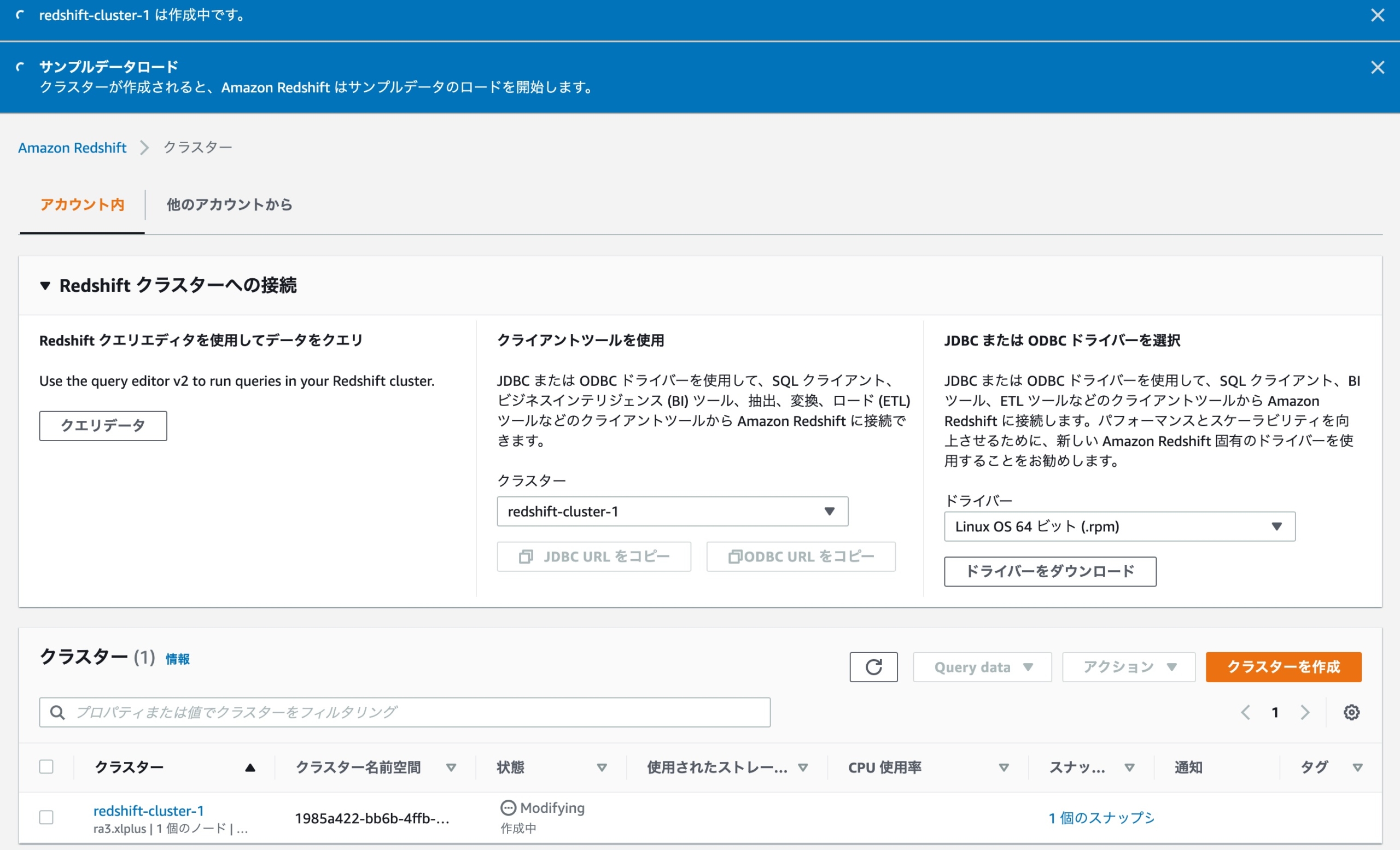The width and height of the screenshot is (1400, 850).
Task: Switch to the 他のアカウントから tab
Action: (x=229, y=204)
